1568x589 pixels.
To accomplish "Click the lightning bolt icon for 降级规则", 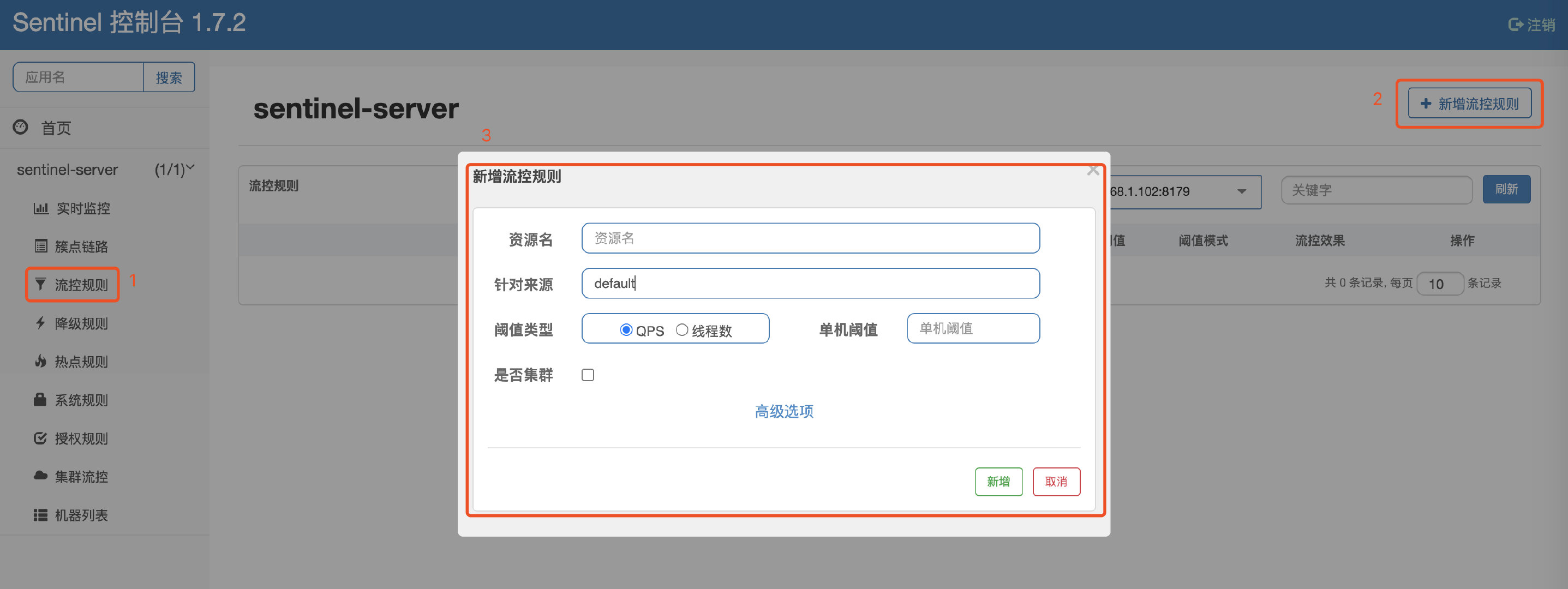I will pyautogui.click(x=41, y=323).
